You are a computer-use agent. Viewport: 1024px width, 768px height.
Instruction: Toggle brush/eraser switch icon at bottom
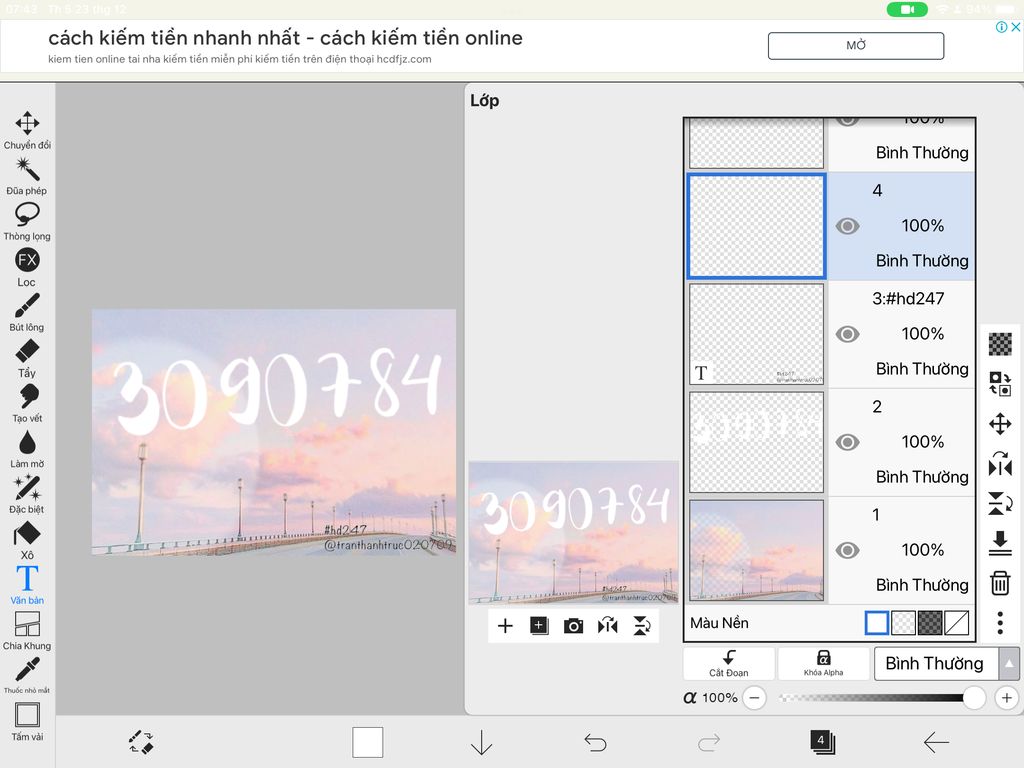point(141,743)
